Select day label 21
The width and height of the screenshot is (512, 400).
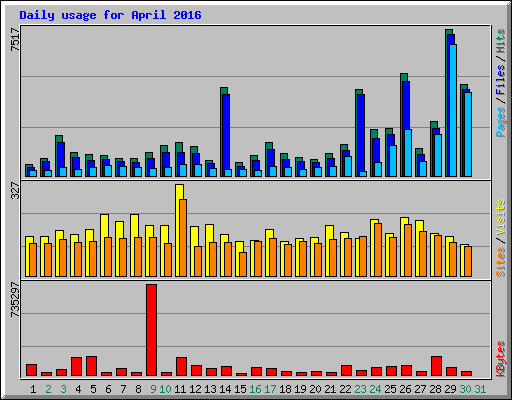click(330, 389)
